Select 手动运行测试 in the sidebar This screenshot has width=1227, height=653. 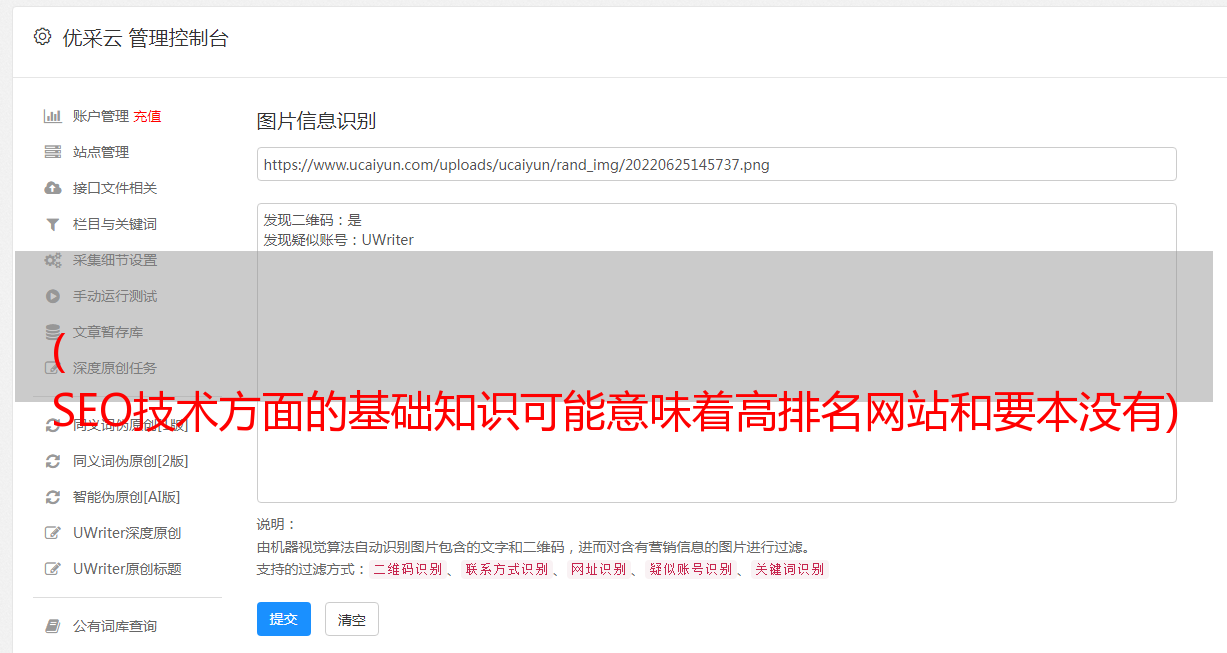point(115,296)
